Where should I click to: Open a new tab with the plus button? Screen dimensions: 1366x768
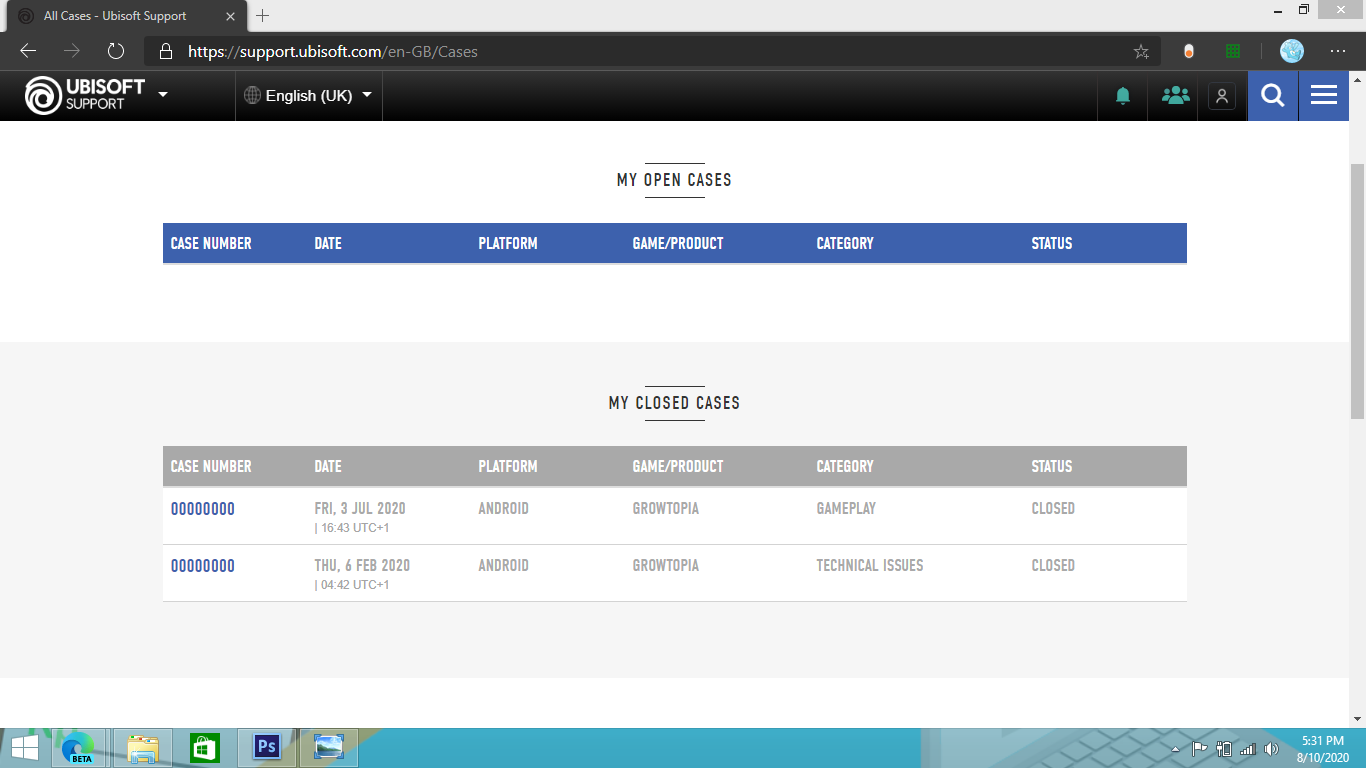point(263,16)
